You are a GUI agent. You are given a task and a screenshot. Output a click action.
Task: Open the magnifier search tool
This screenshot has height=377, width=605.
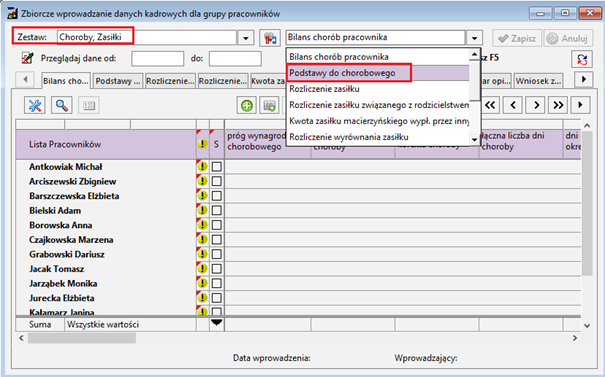[62, 105]
